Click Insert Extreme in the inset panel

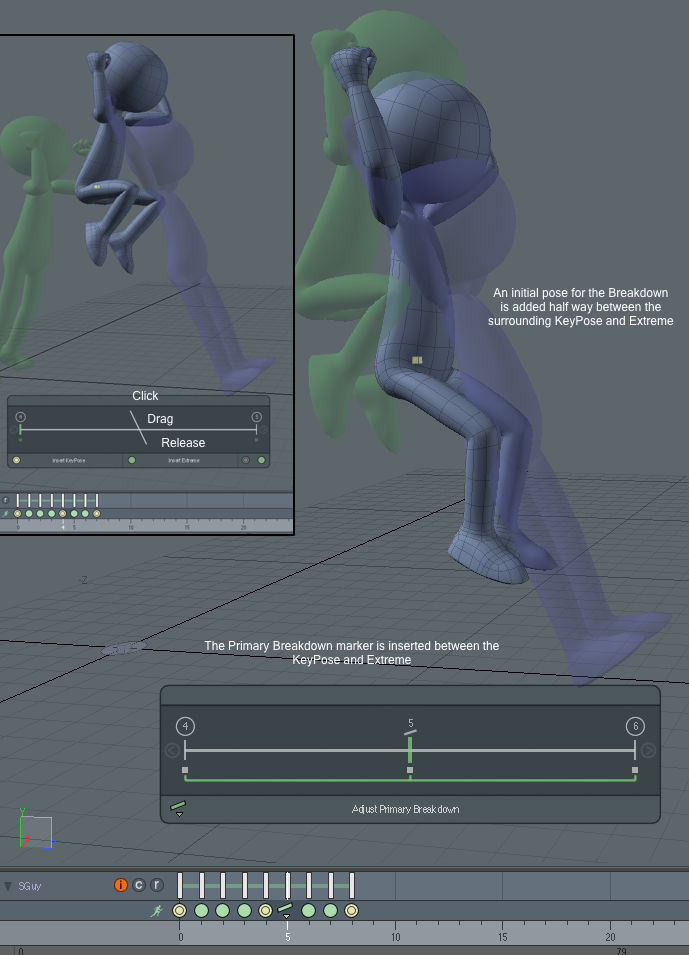(185, 461)
